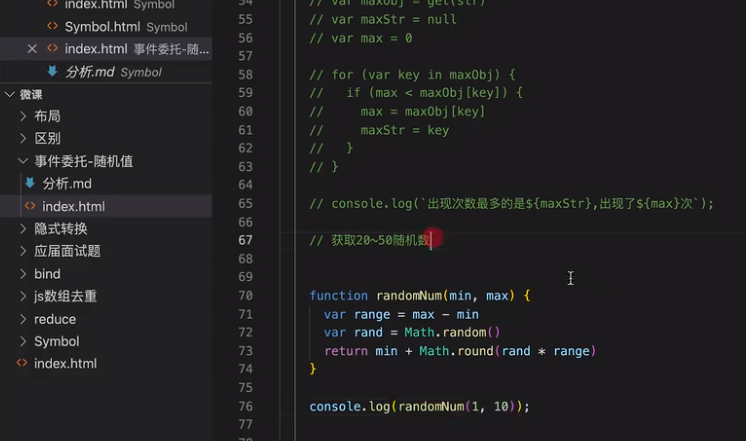Collapse the 微课 root folder

coord(10,94)
